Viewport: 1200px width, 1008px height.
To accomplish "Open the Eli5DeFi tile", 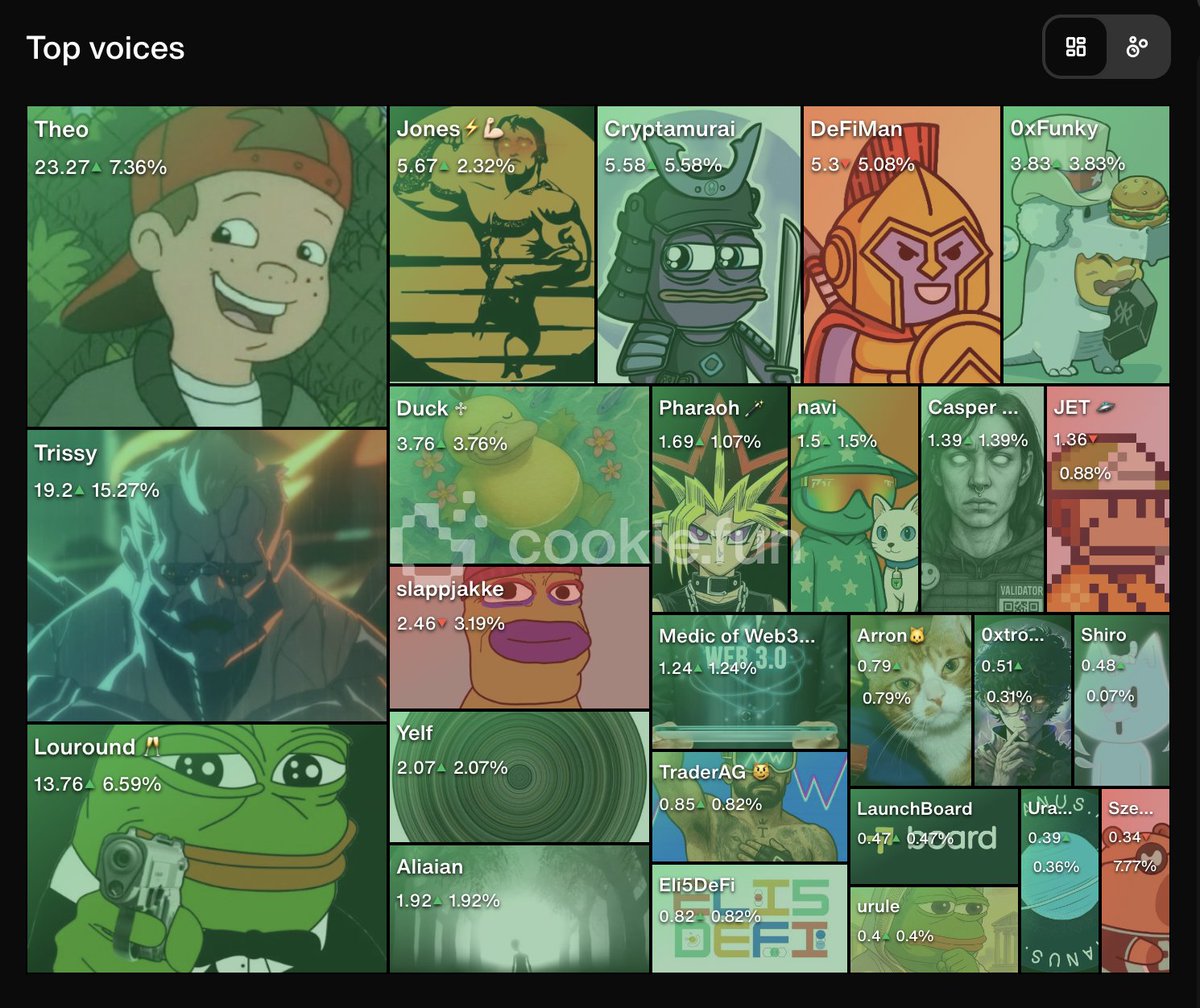I will 749,919.
